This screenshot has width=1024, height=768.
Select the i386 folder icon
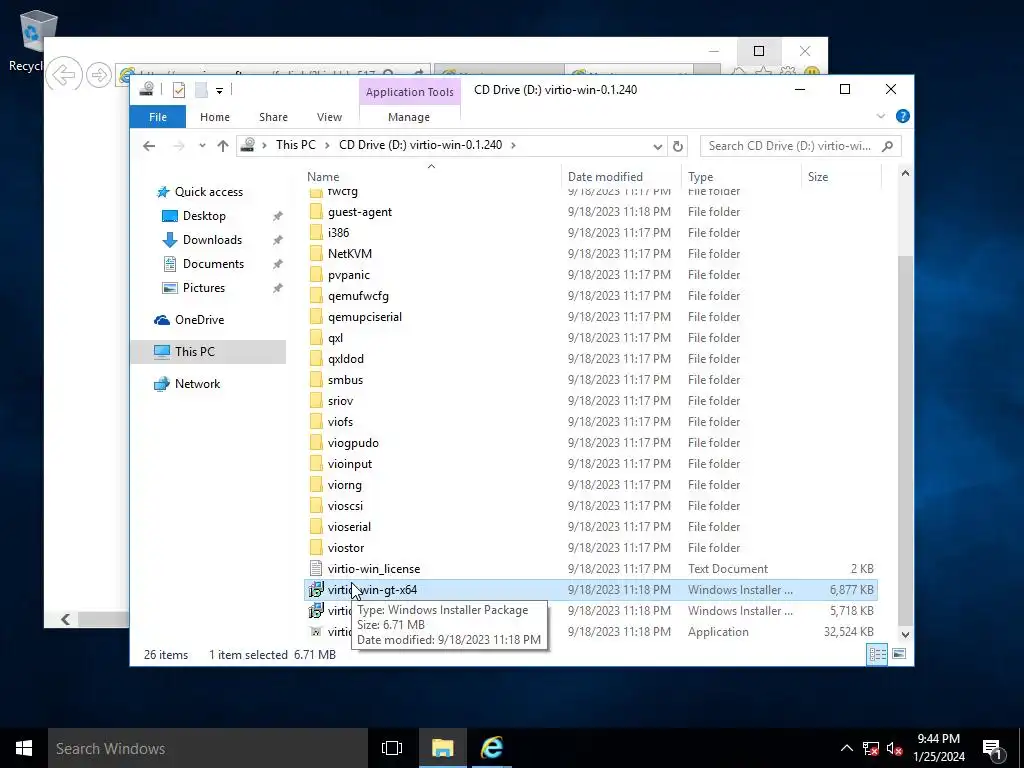(x=316, y=232)
